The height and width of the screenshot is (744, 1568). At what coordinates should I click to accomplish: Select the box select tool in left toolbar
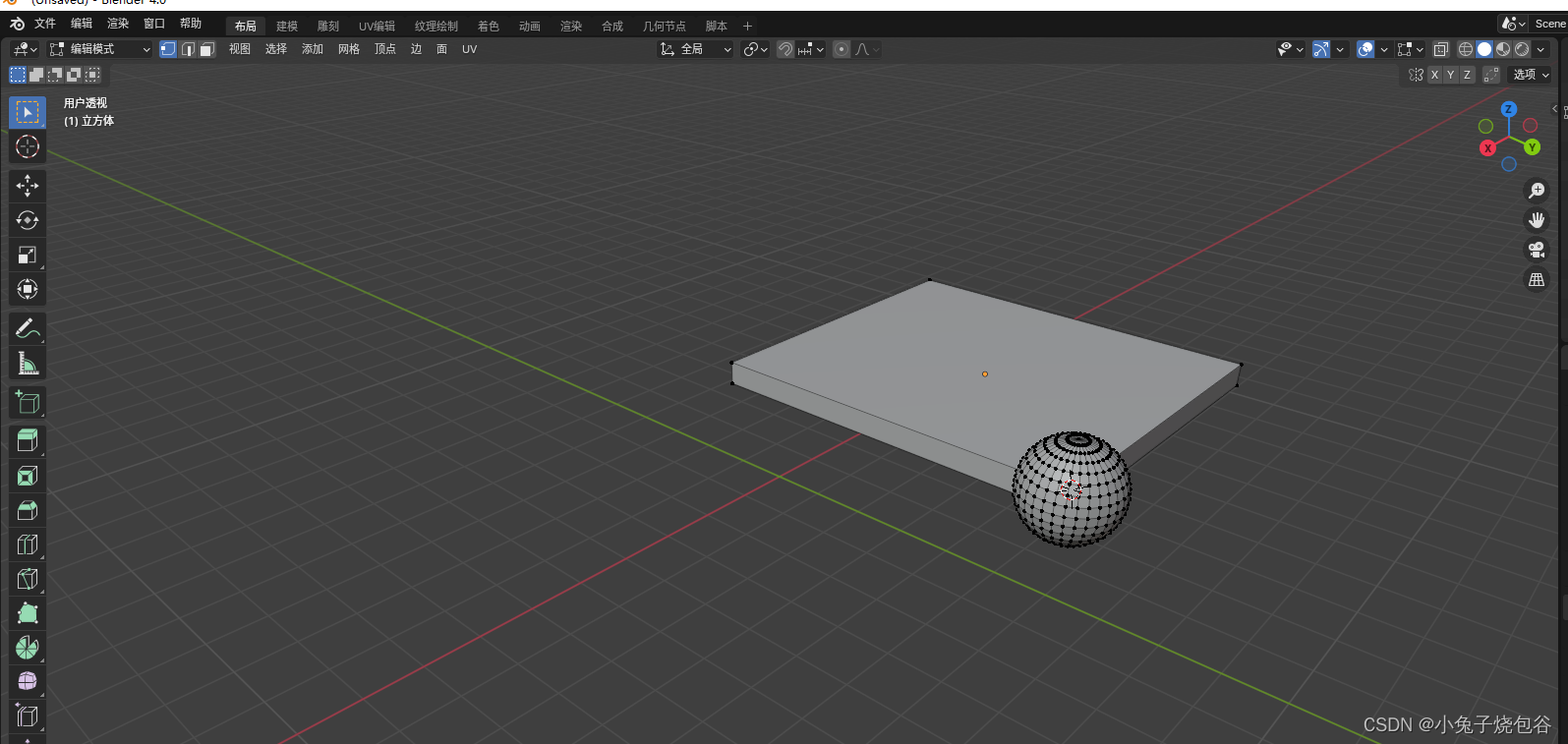(28, 112)
